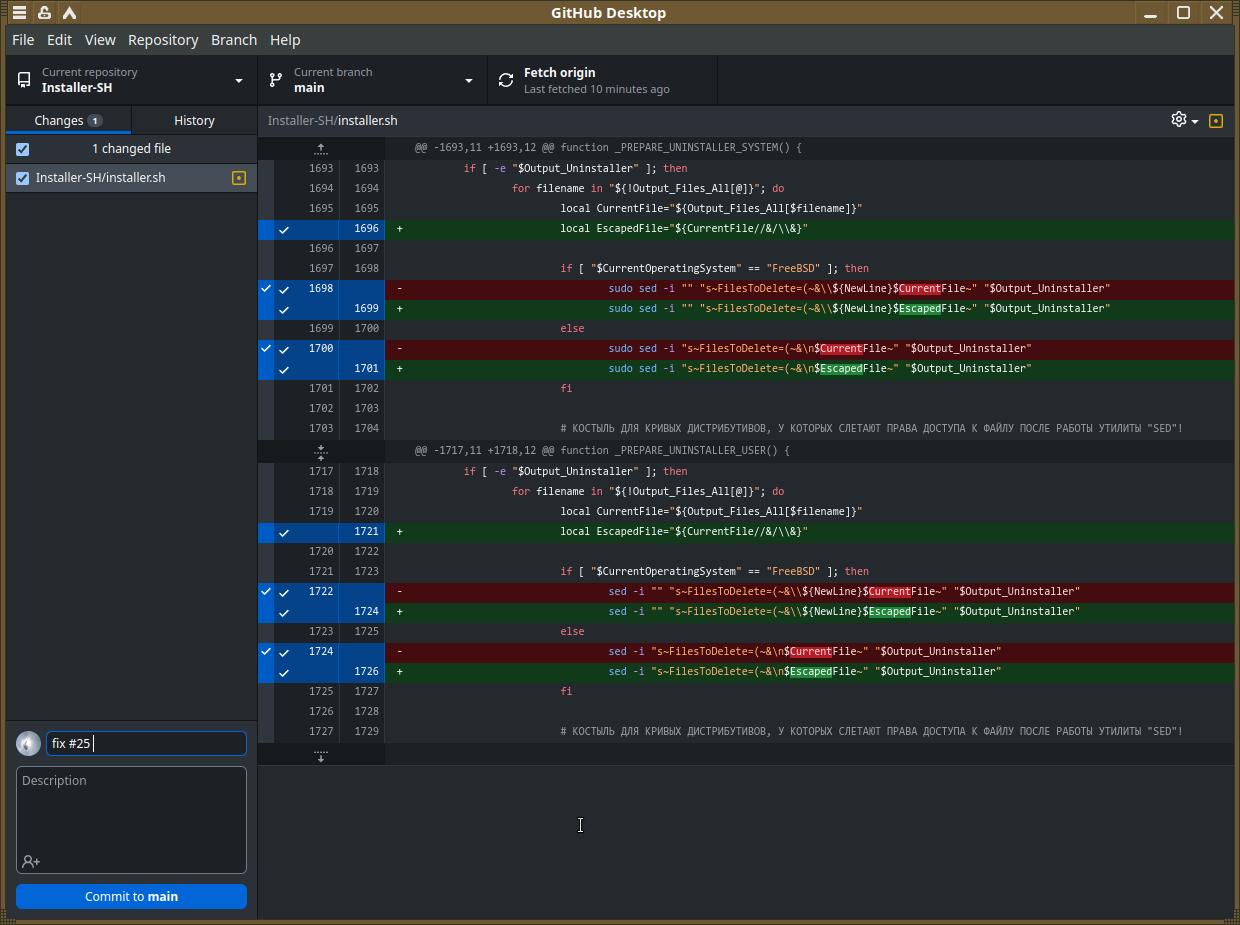Screen dimensions: 1240x925
Task: Deselect added line 1696 in the diff
Action: click(x=321, y=228)
